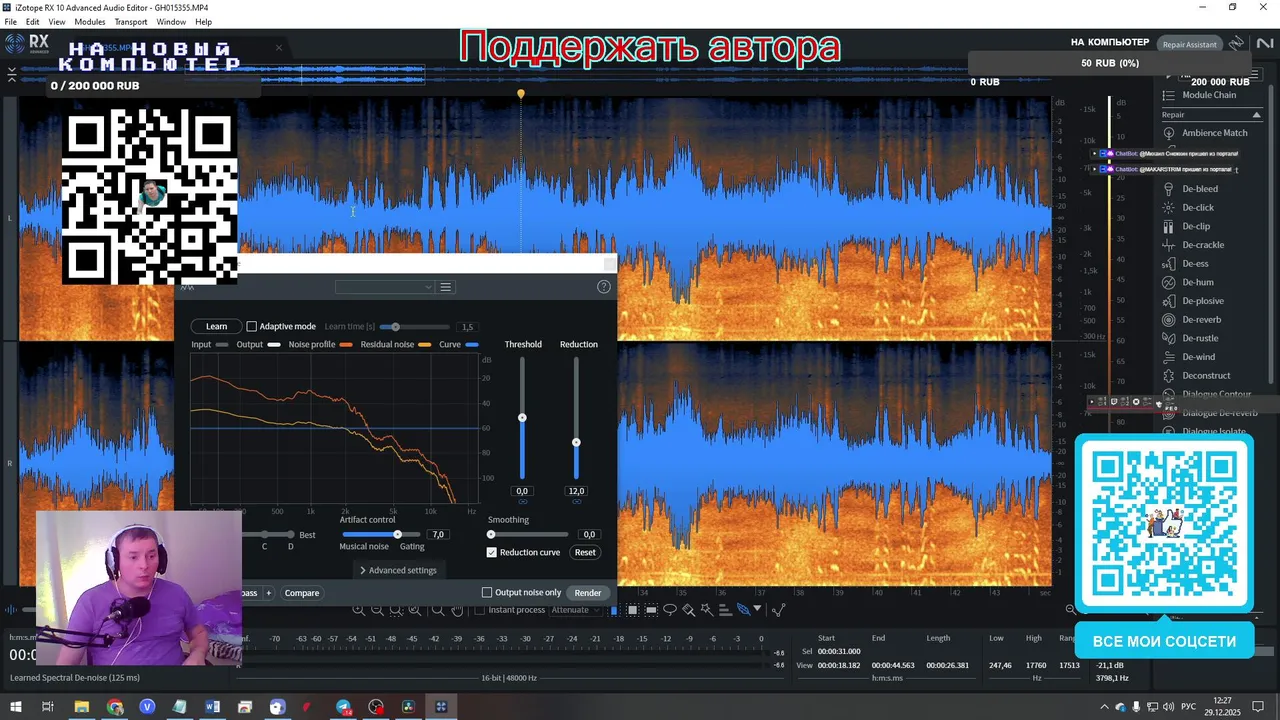This screenshot has width=1280, height=720.
Task: Enable the Instant process checkbox
Action: [479, 610]
